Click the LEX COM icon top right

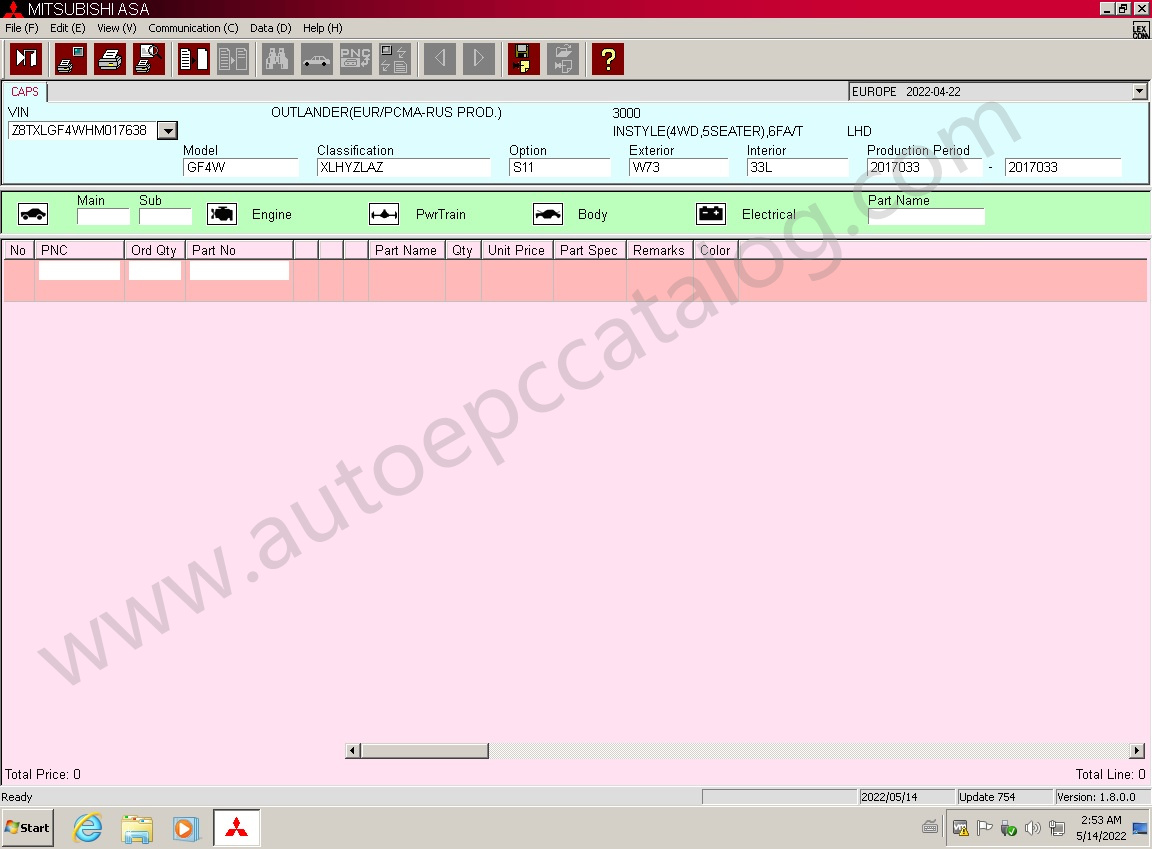coord(1140,29)
